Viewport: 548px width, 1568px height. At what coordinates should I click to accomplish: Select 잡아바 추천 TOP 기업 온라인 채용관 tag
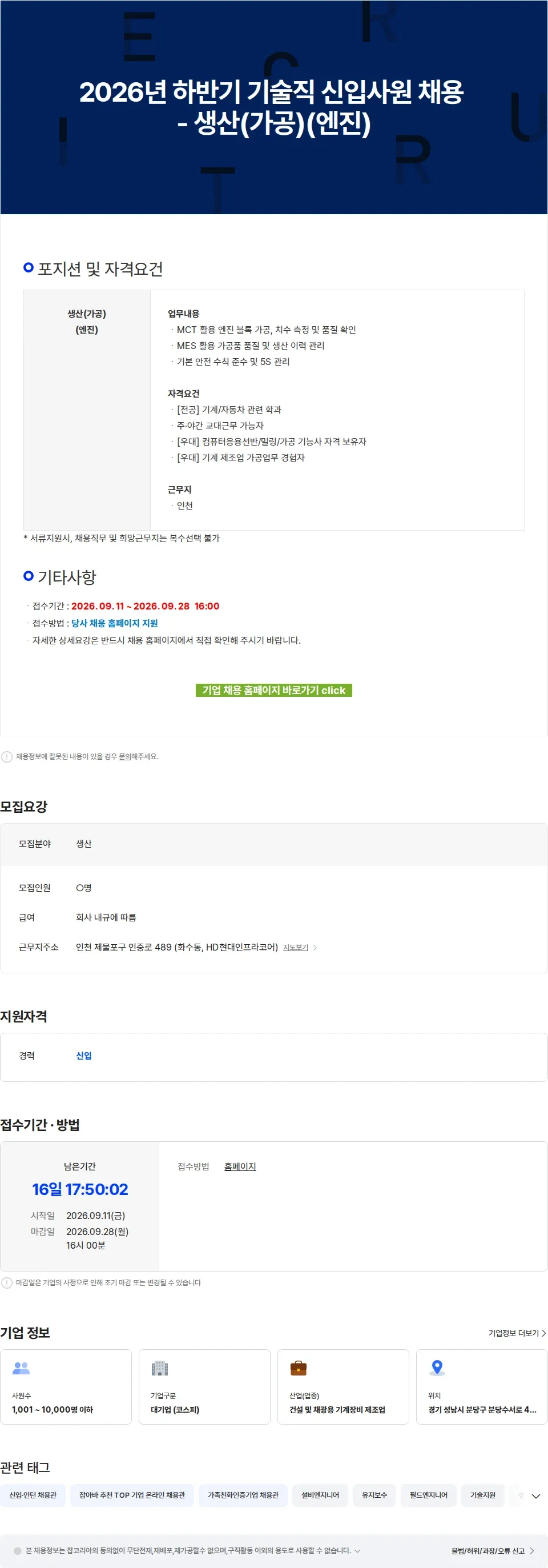click(132, 1495)
